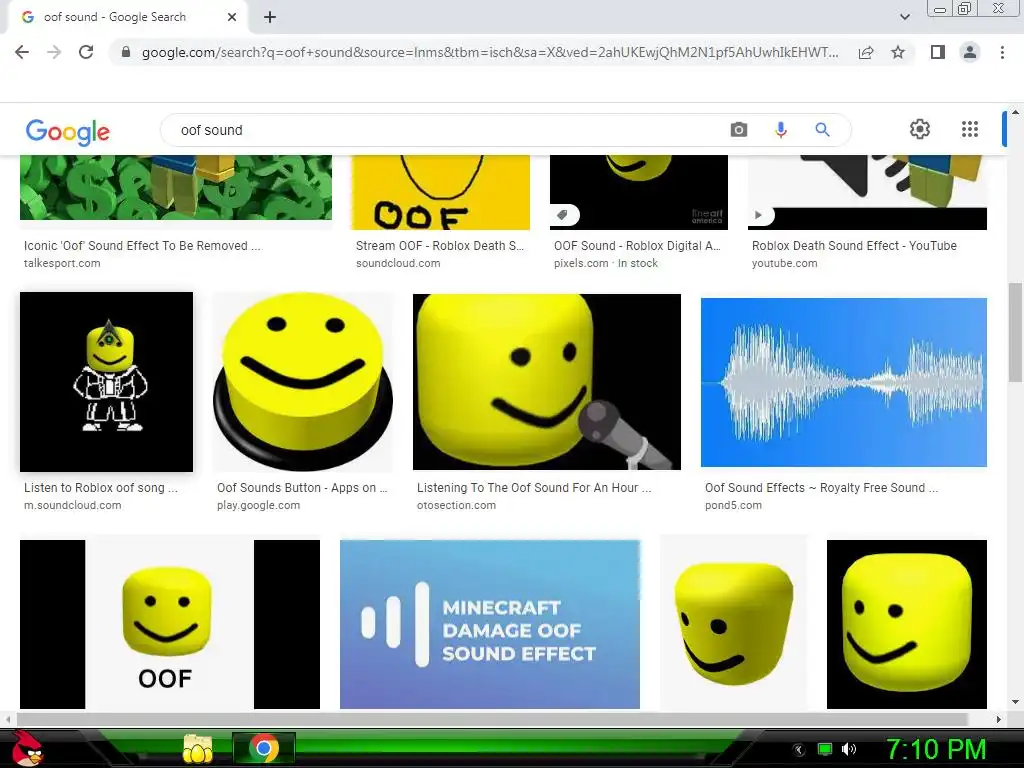Click pond5.com source text
1024x768 pixels.
(733, 505)
